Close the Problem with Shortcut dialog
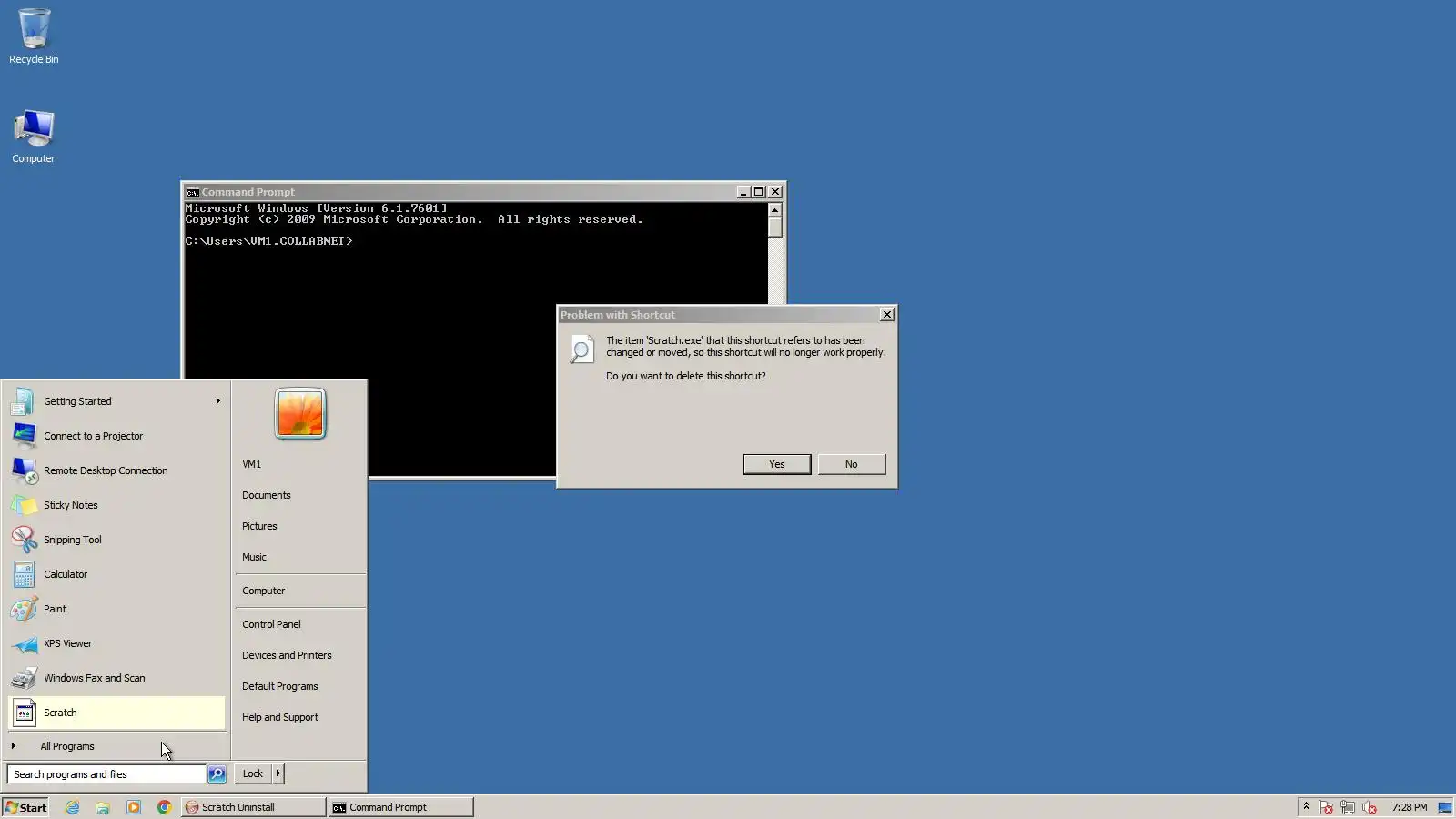The width and height of the screenshot is (1456, 819). (887, 315)
